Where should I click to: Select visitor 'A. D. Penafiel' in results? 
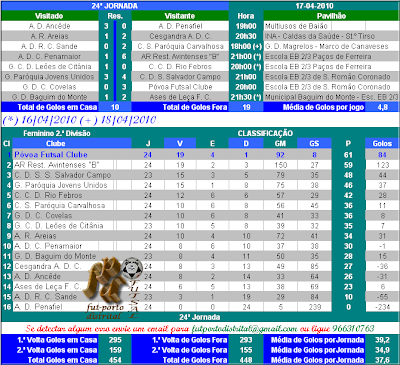[180, 26]
